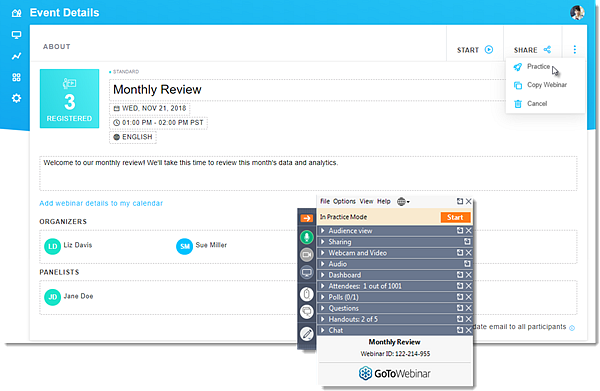Open View menu in control panel
600x391 pixels.
click(366, 201)
